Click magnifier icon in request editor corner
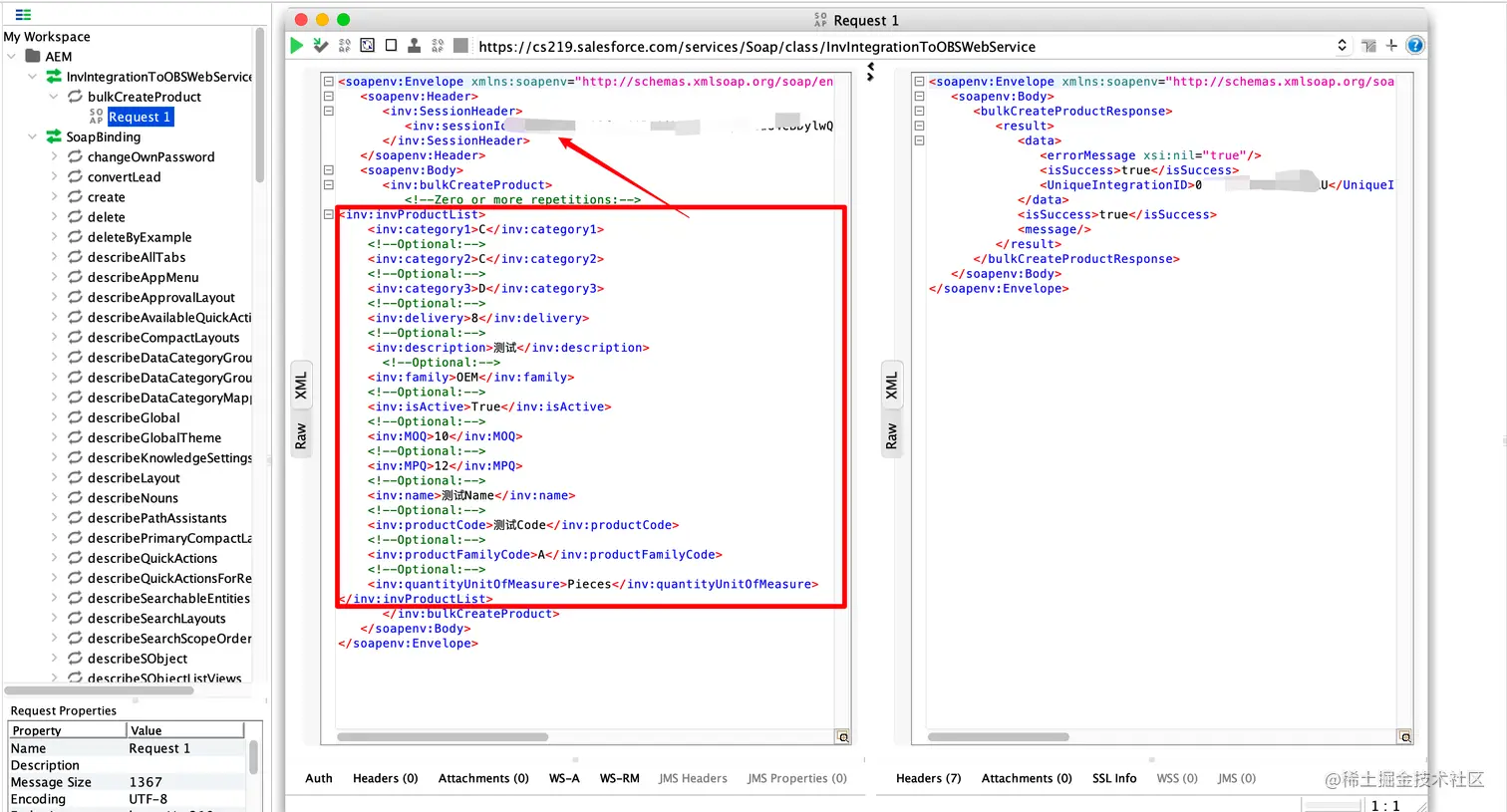The image size is (1507, 812). (843, 737)
